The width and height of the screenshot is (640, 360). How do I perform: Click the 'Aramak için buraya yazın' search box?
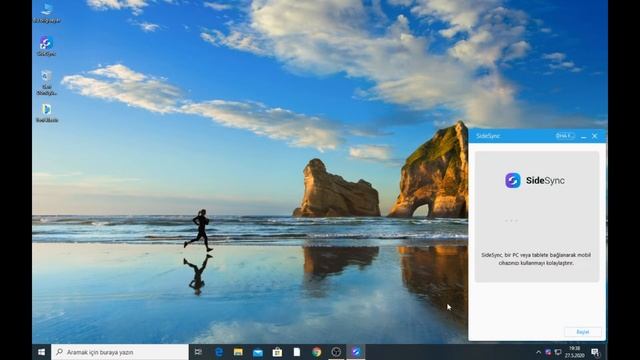click(x=120, y=352)
